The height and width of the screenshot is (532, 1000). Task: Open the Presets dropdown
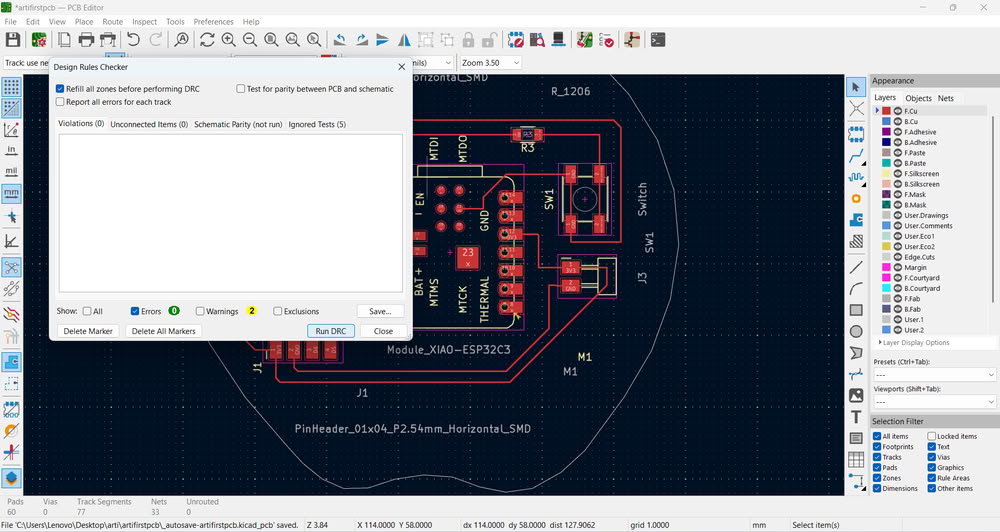[934, 374]
